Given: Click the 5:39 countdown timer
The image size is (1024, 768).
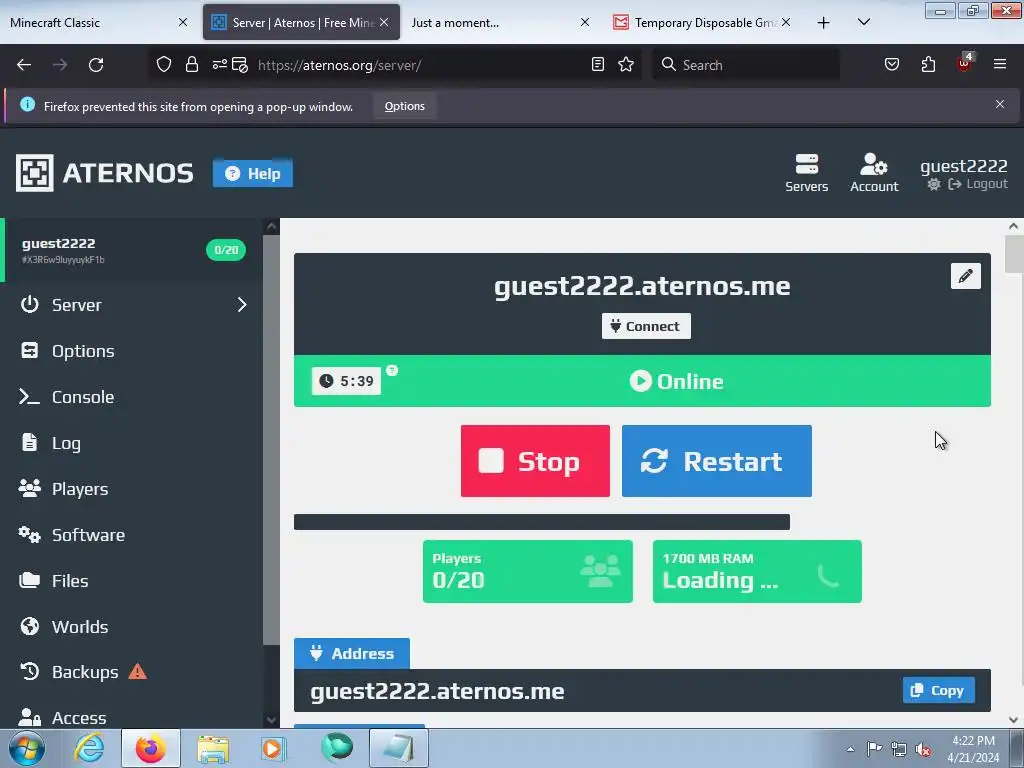Looking at the screenshot, I should 346,381.
